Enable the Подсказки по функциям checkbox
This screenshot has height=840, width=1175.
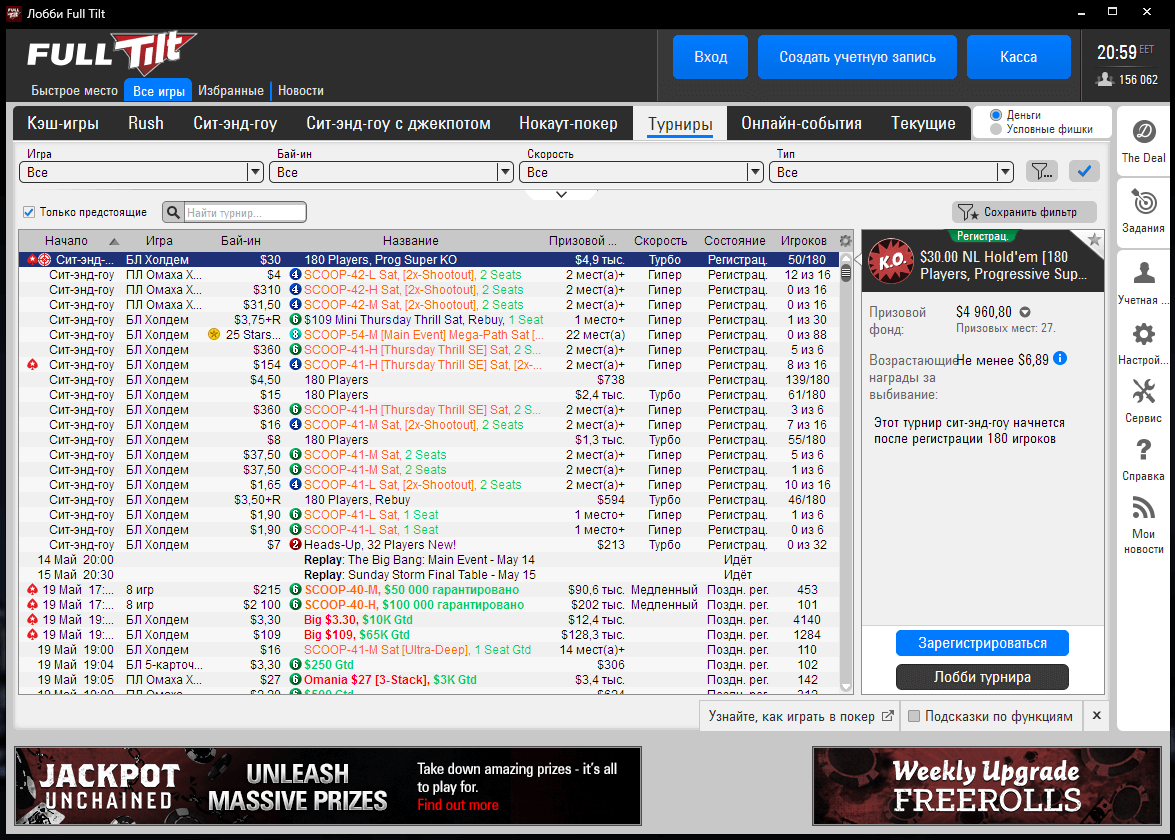click(913, 716)
